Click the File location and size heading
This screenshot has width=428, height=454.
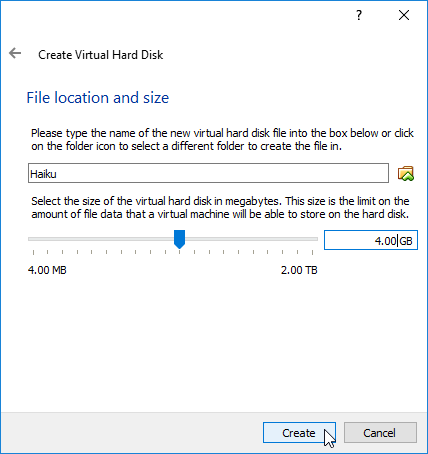coord(98,98)
